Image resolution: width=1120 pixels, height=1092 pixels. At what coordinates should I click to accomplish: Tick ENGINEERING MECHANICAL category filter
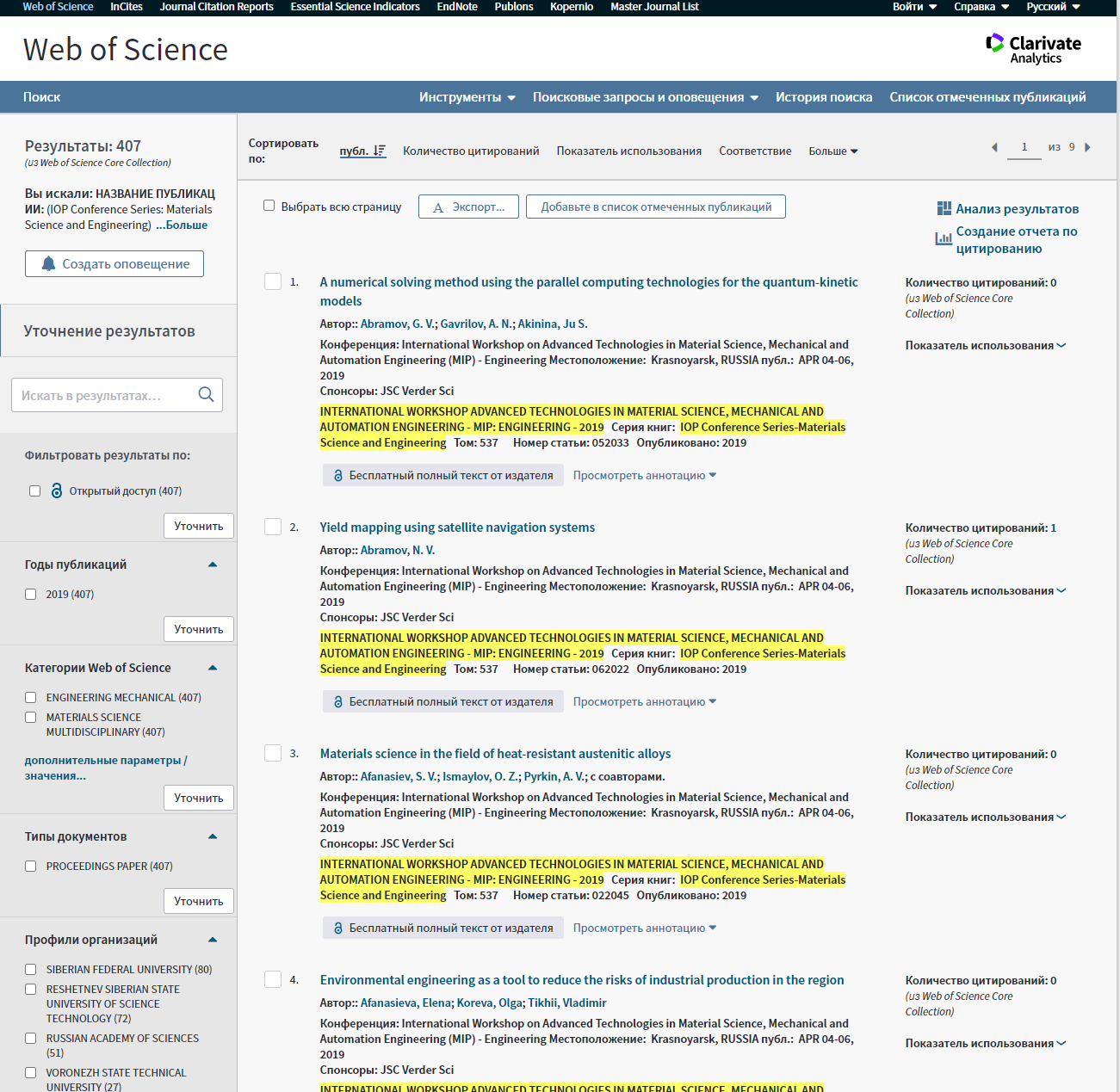31,697
